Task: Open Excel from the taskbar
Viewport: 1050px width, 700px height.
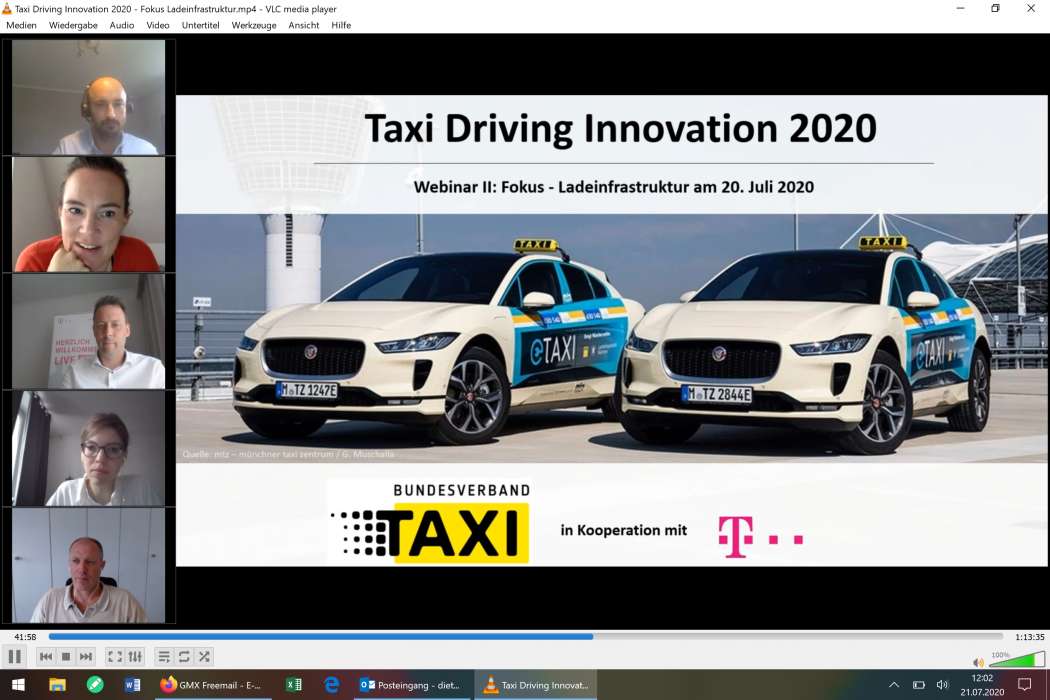Action: 294,685
